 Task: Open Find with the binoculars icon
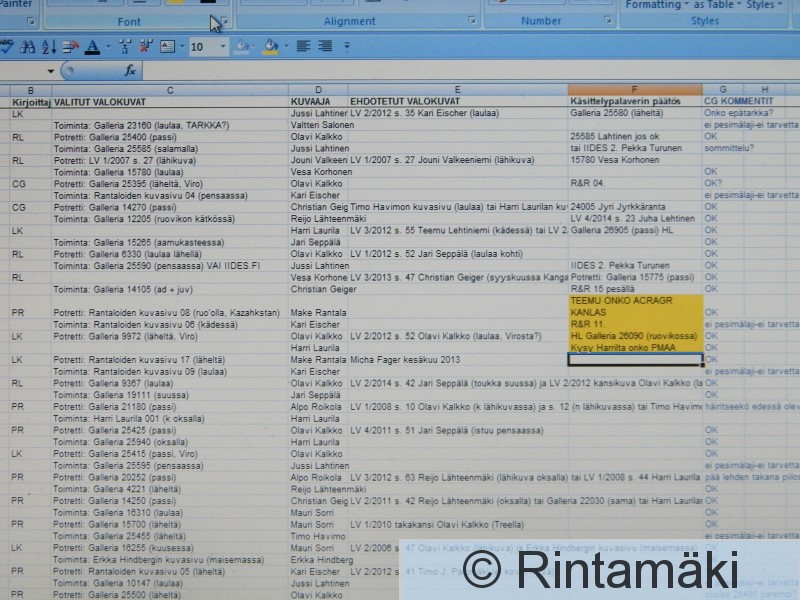pos(28,47)
